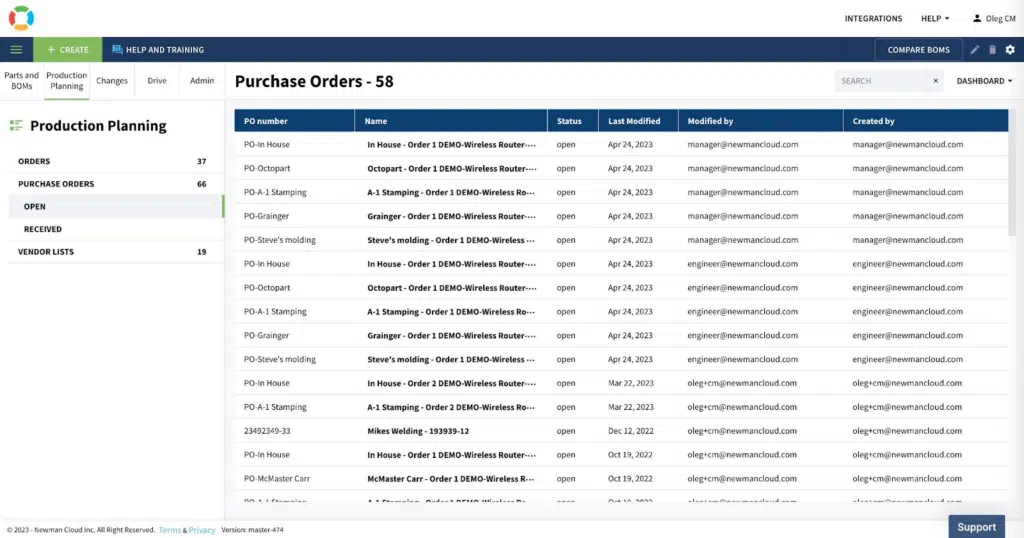Sort by Status column header

[x=573, y=121]
